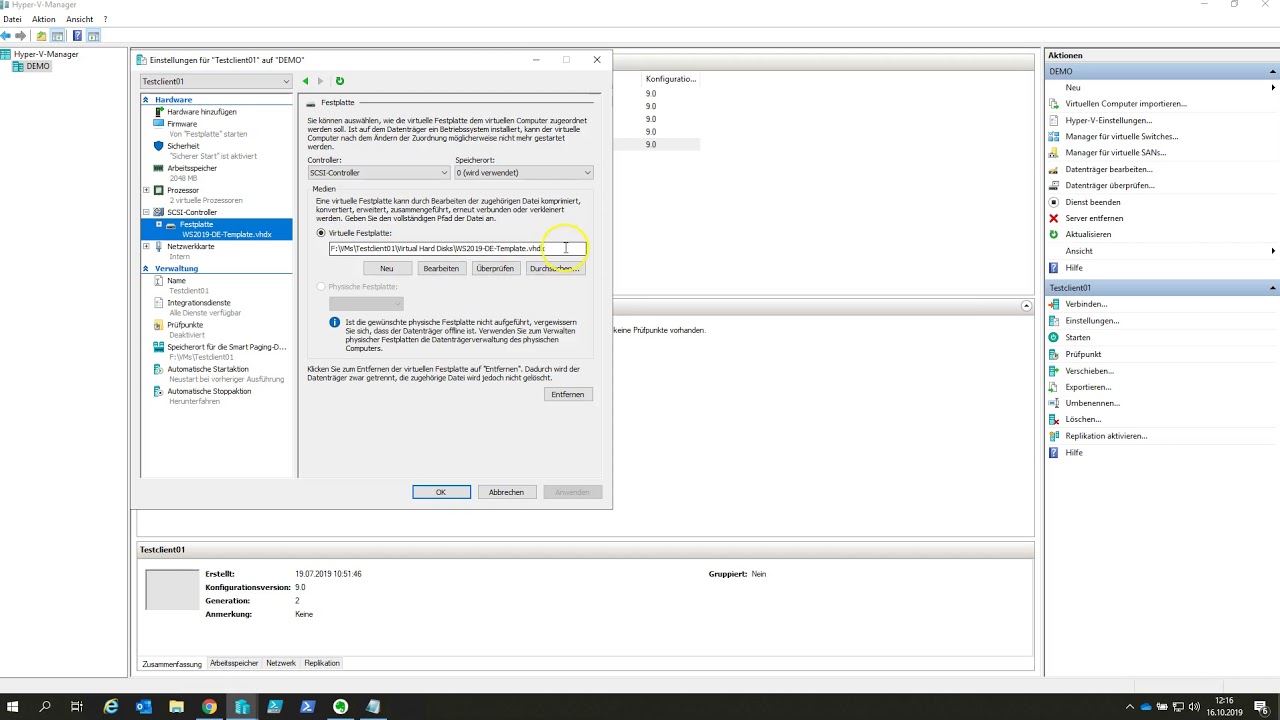Open Automatische Stoppaktion settings
Viewport: 1280px width, 720px height.
pos(209,391)
